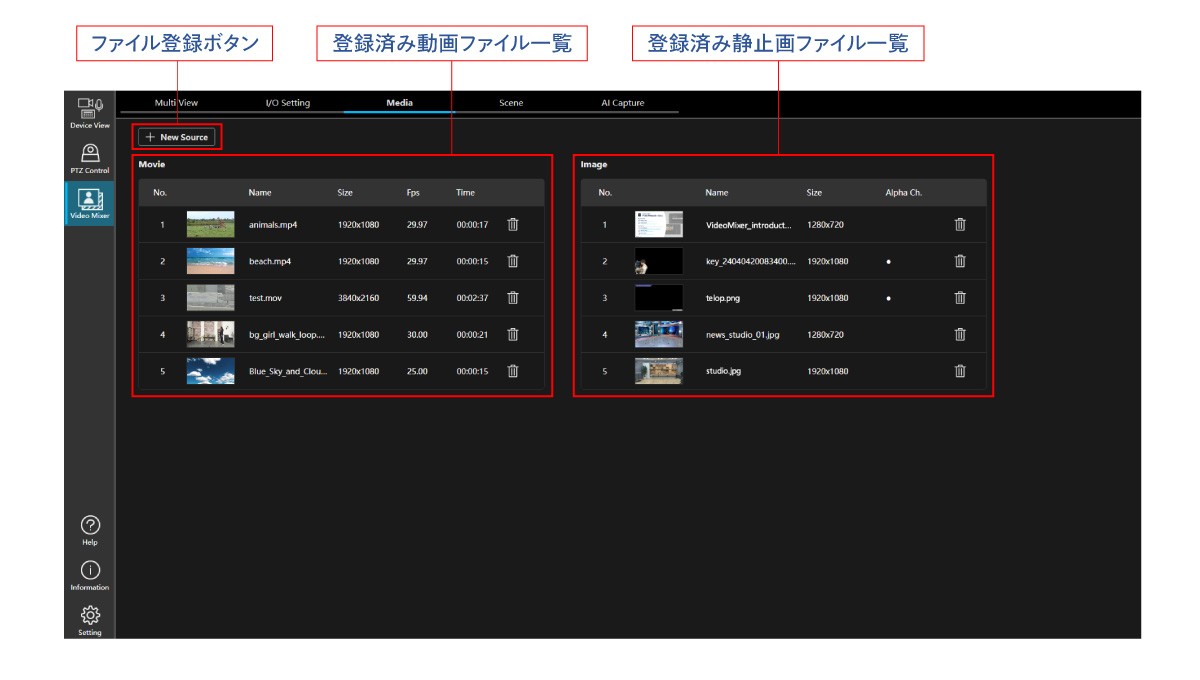Screen dimensions: 1200x680
Task: Click the bg_girl_walk_loop movie row name
Action: 286,335
